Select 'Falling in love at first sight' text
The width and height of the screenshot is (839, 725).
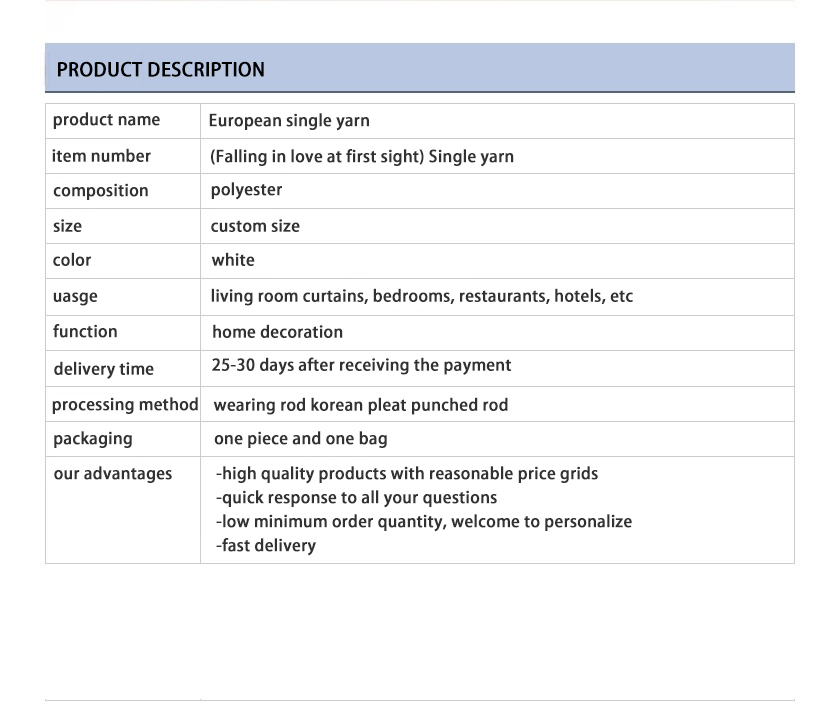point(317,156)
